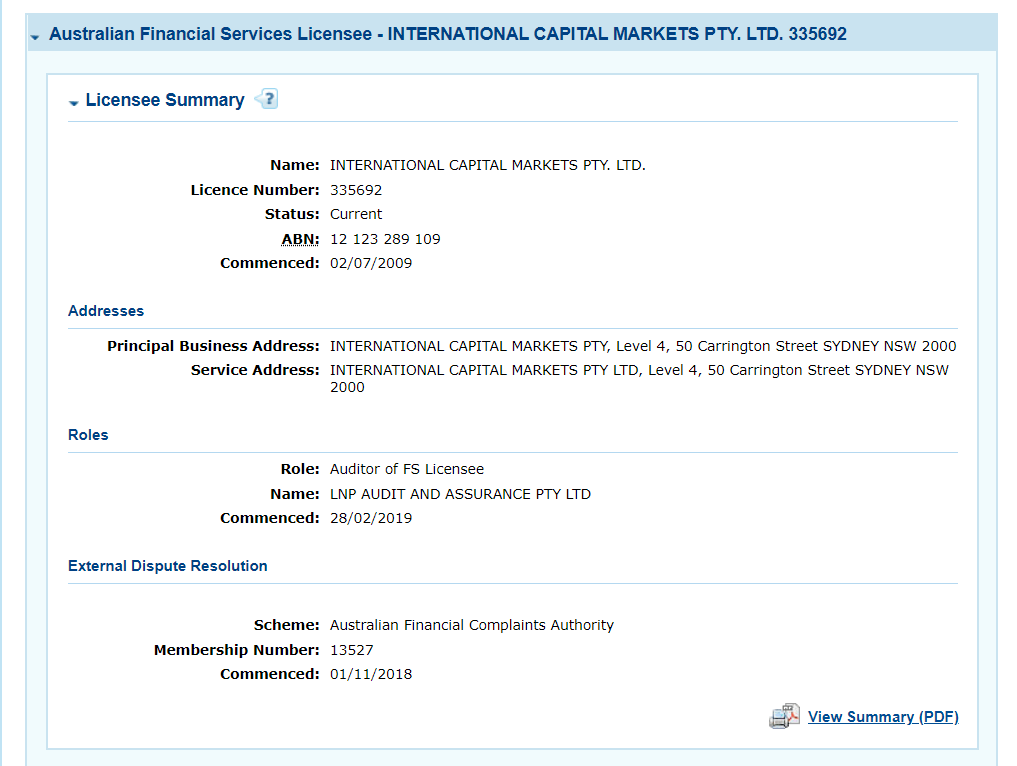The height and width of the screenshot is (766, 1017).
Task: Click the PDF printer icon
Action: [x=784, y=716]
